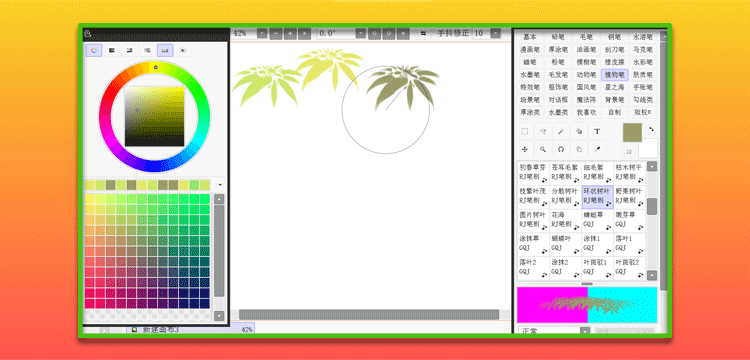Screen dimensions: 750x360
Task: Select the hand pan tool
Action: click(x=579, y=149)
